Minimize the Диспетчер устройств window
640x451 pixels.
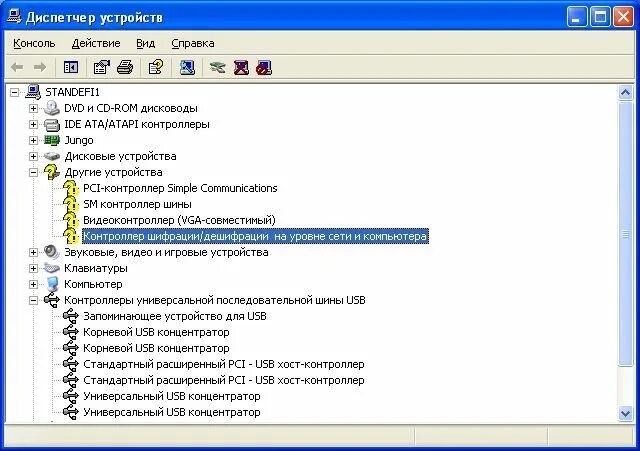pos(576,17)
